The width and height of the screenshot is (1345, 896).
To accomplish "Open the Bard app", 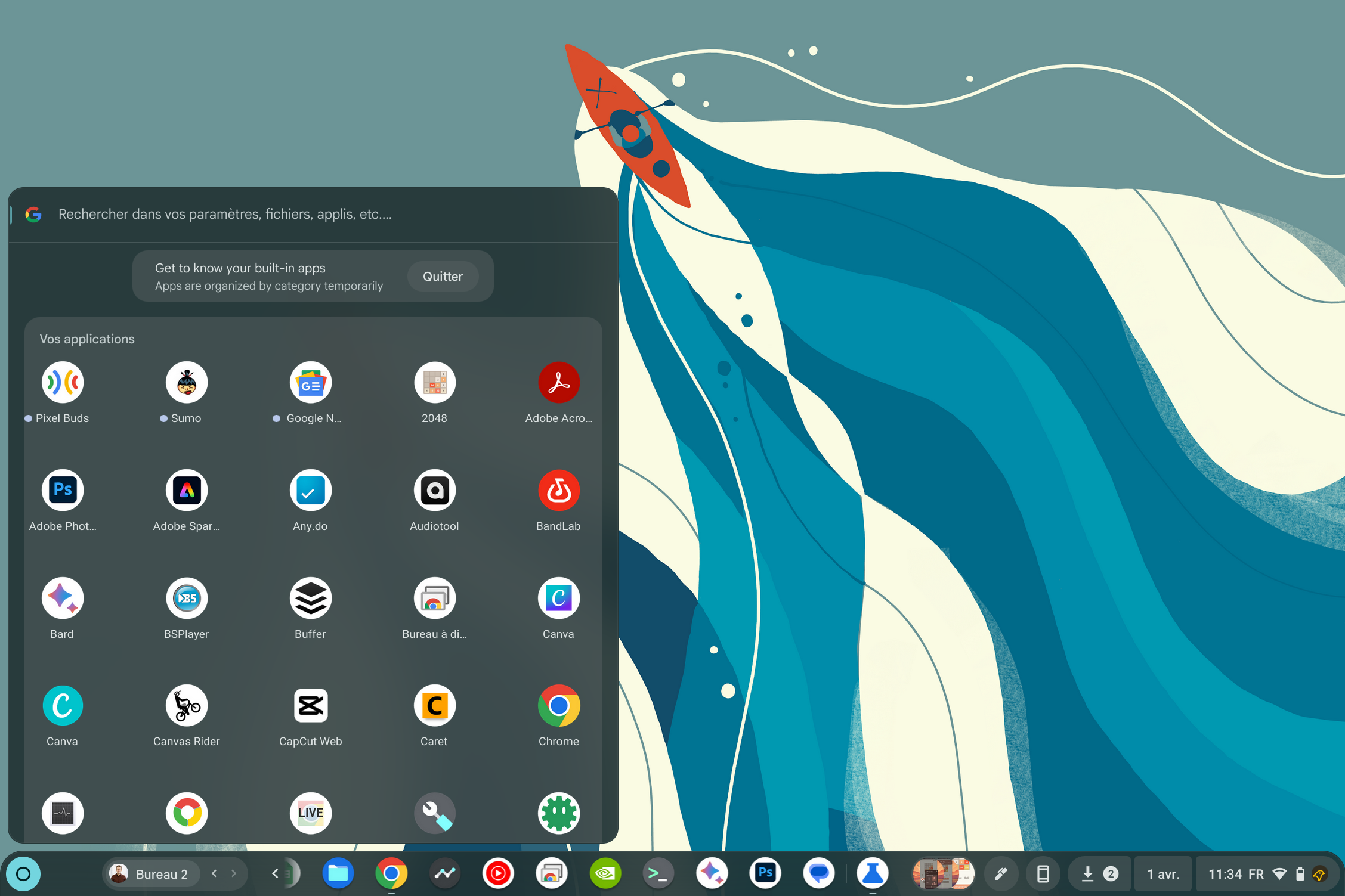I will point(62,598).
